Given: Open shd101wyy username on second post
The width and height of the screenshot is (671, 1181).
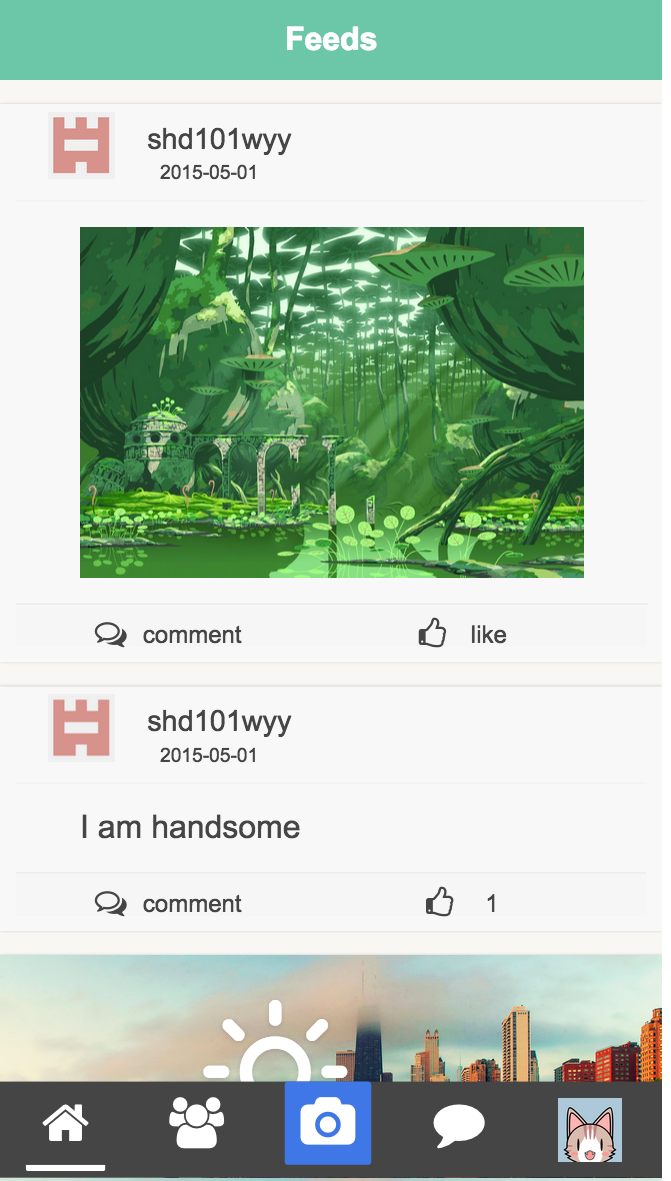Looking at the screenshot, I should [x=219, y=722].
